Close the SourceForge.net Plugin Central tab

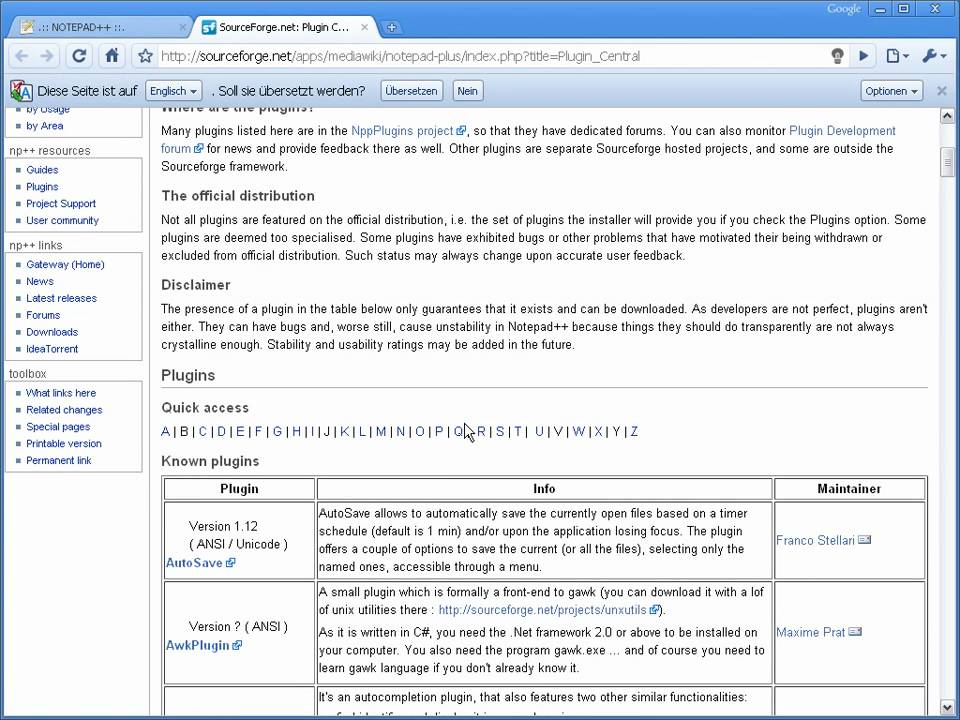click(364, 28)
